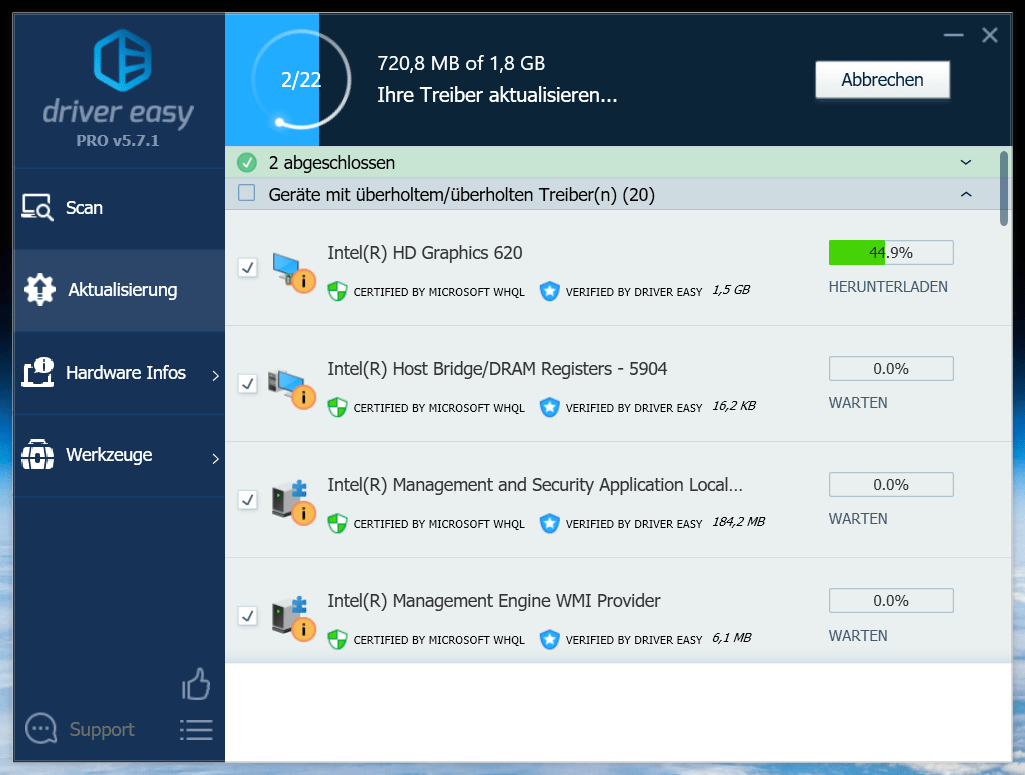Click the PRO v5.7.1 version label

point(118,140)
